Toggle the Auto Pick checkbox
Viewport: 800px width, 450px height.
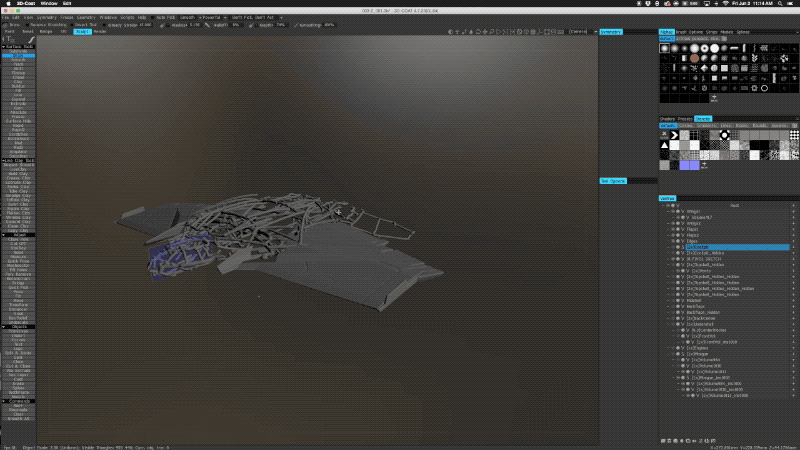153,17
